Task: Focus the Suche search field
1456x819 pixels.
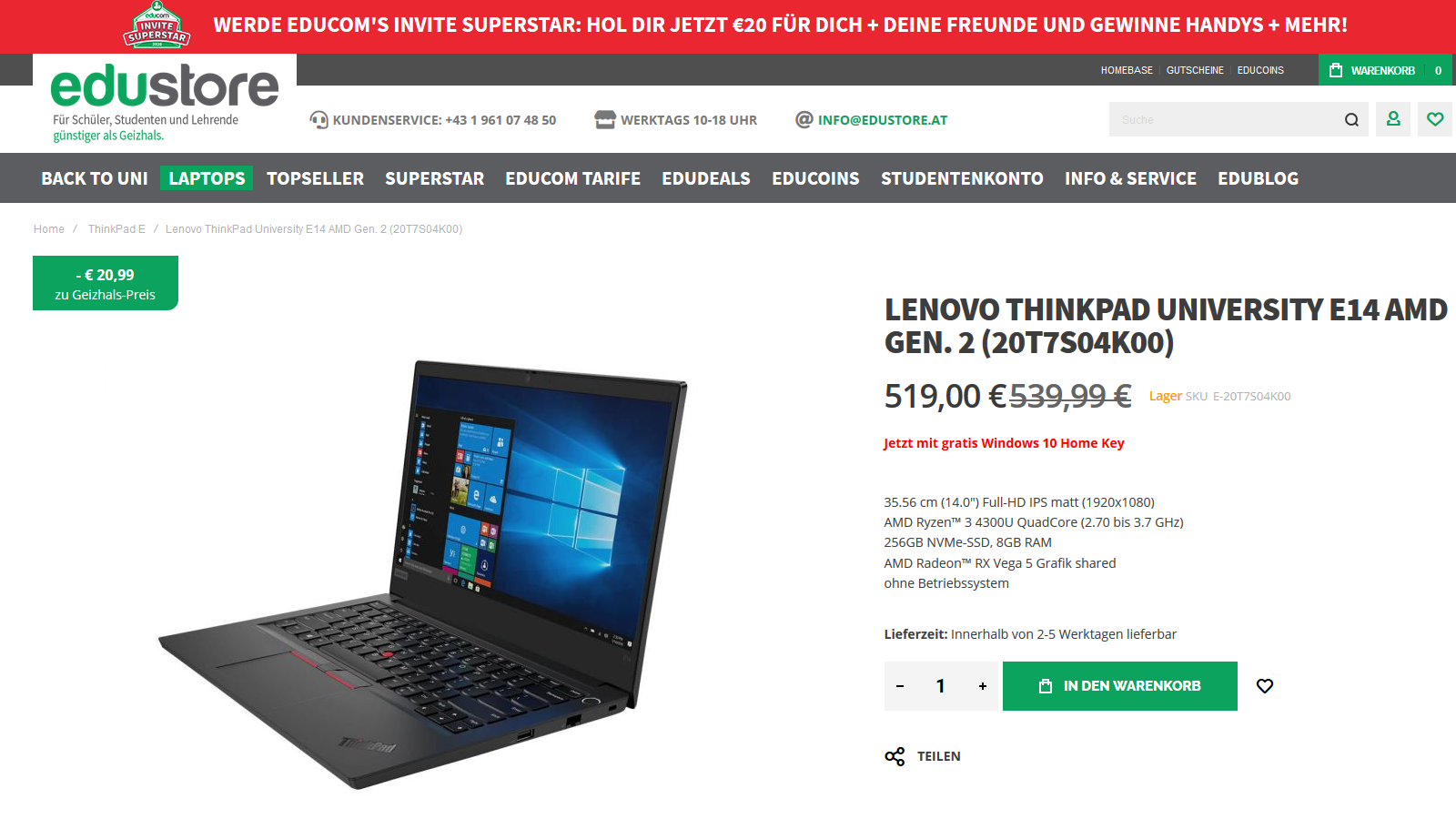Action: tap(1224, 119)
